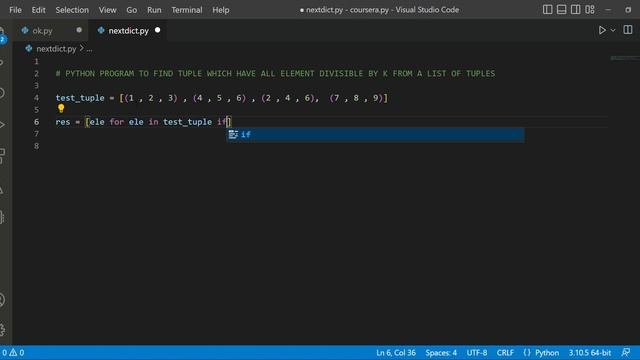Viewport: 640px width, 360px height.
Task: Click the variable test_tuple on line 4
Action: coord(80,98)
